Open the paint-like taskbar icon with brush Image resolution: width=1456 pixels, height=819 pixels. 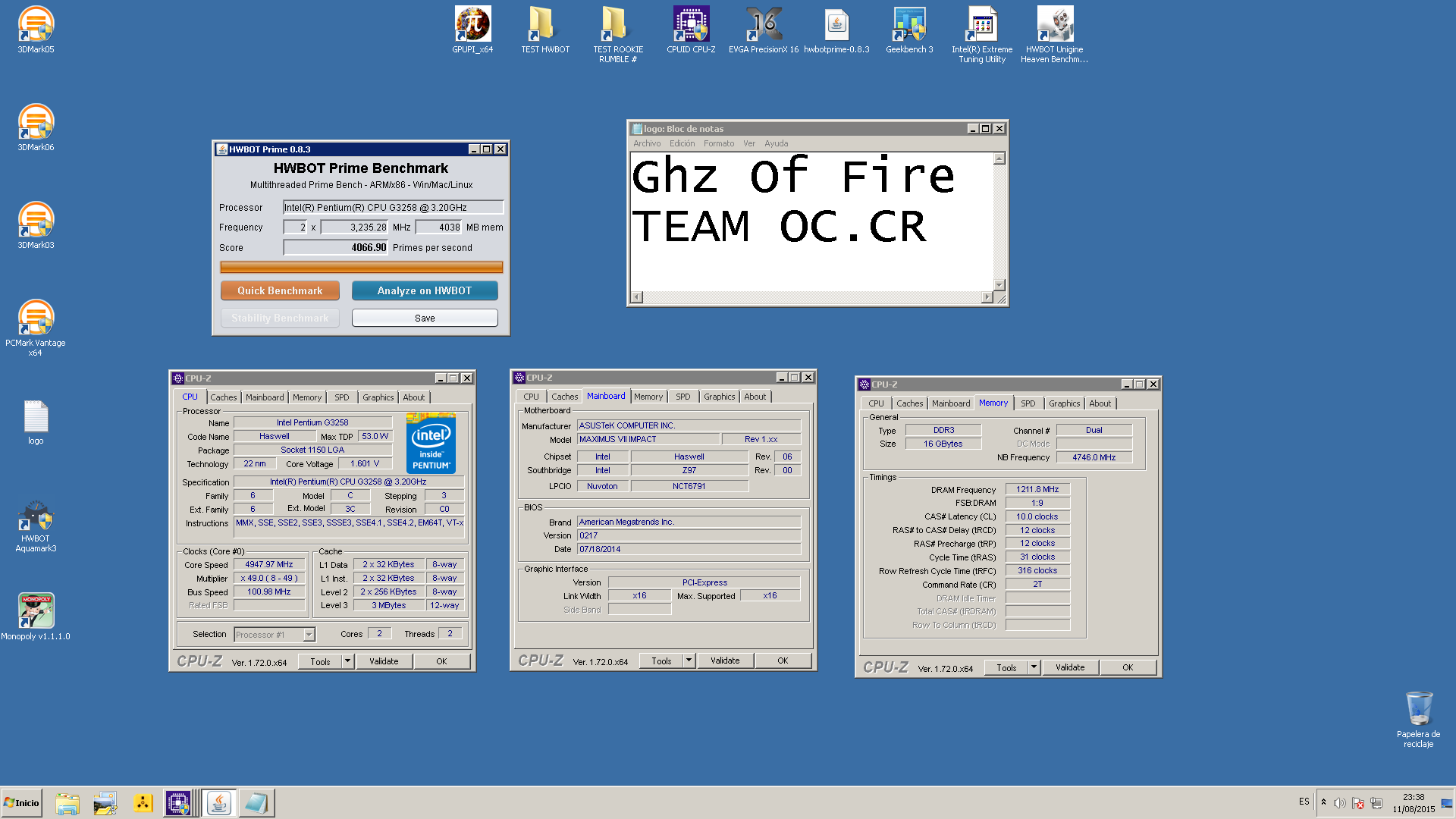pyautogui.click(x=105, y=803)
